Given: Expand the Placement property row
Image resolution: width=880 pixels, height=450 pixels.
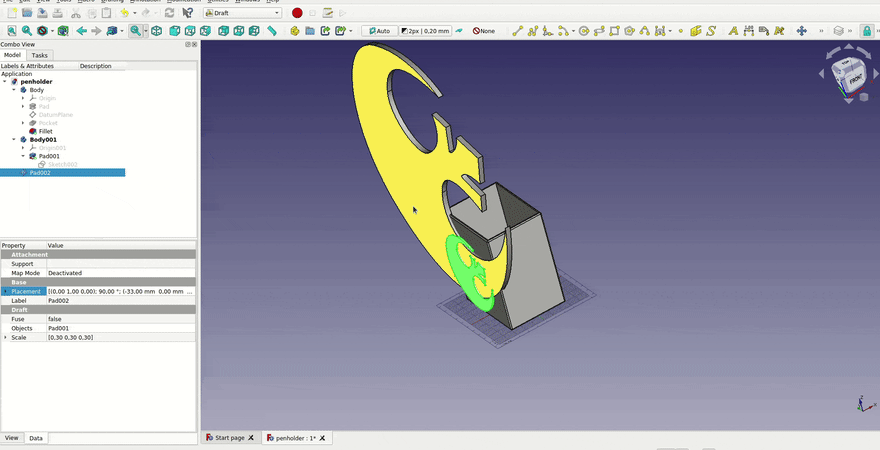Looking at the screenshot, I should coord(5,291).
